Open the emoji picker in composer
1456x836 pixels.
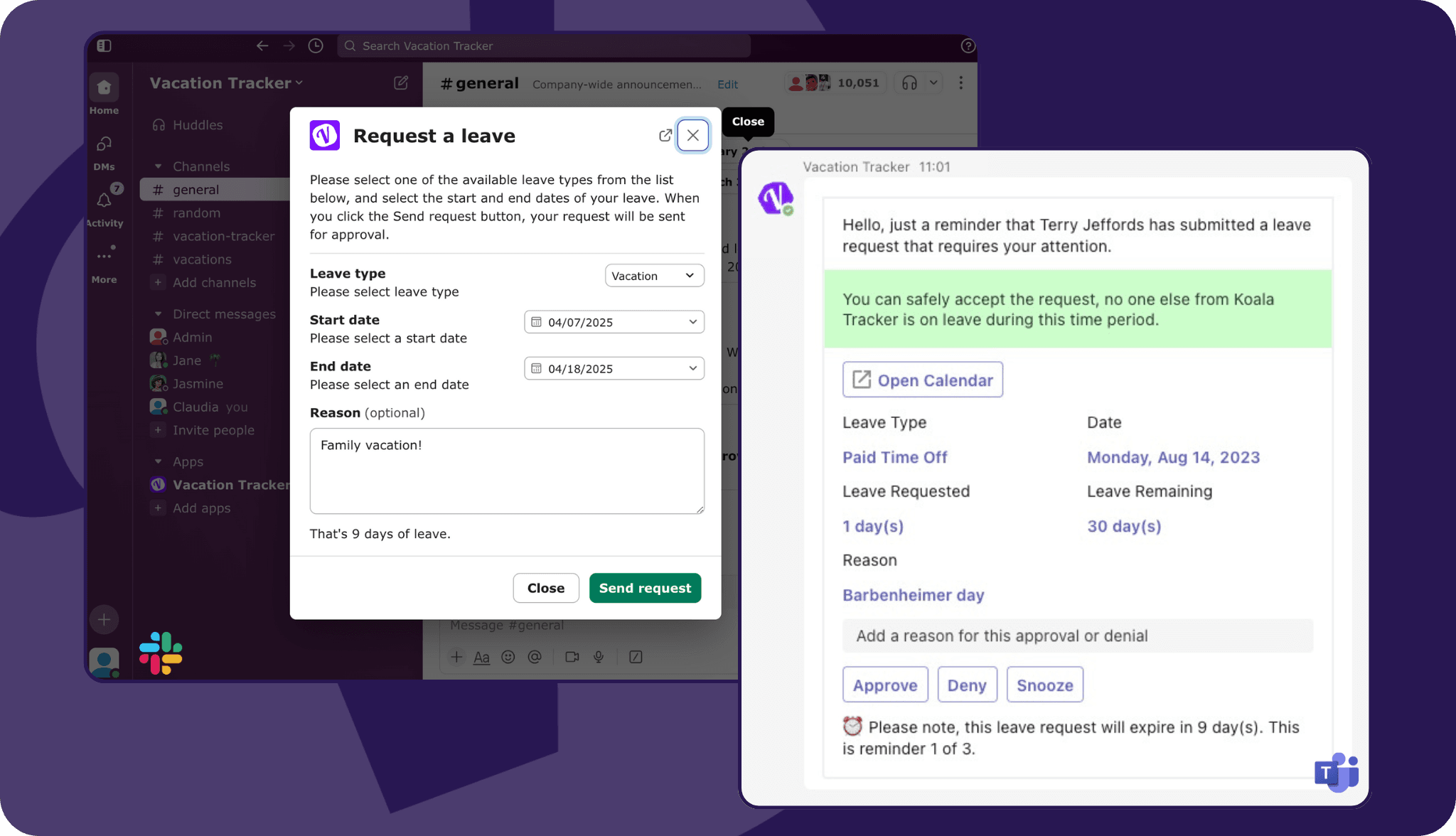coord(508,657)
